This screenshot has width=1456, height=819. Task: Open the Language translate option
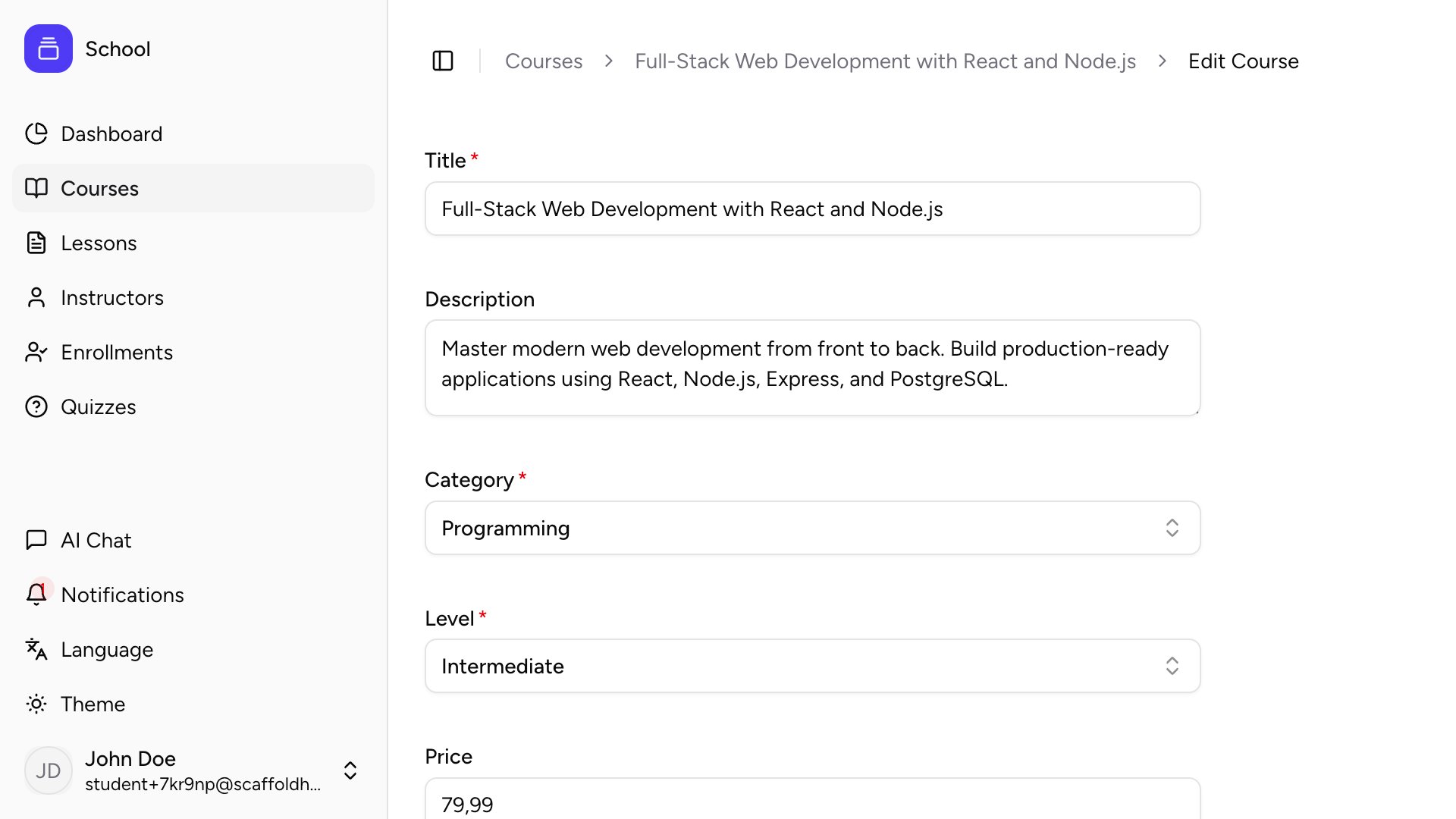click(106, 649)
